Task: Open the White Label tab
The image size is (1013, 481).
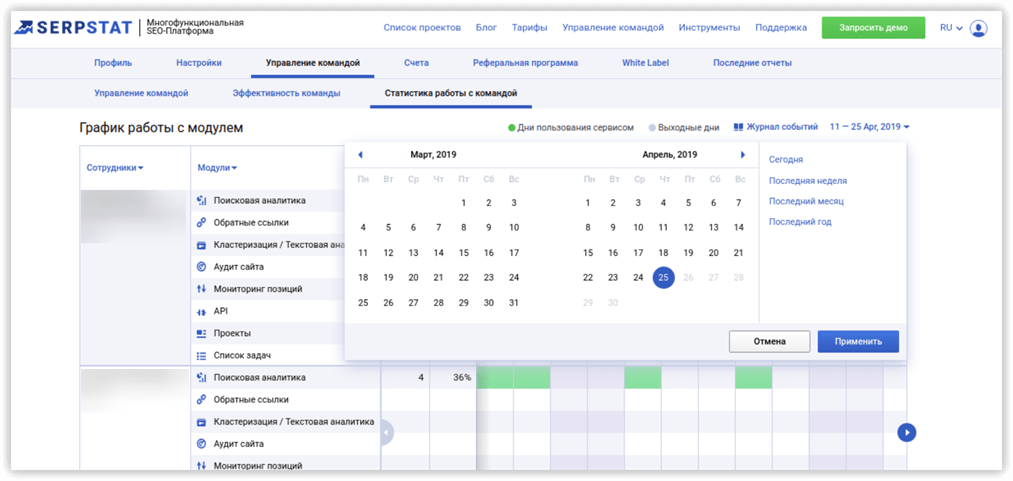Action: tap(645, 63)
